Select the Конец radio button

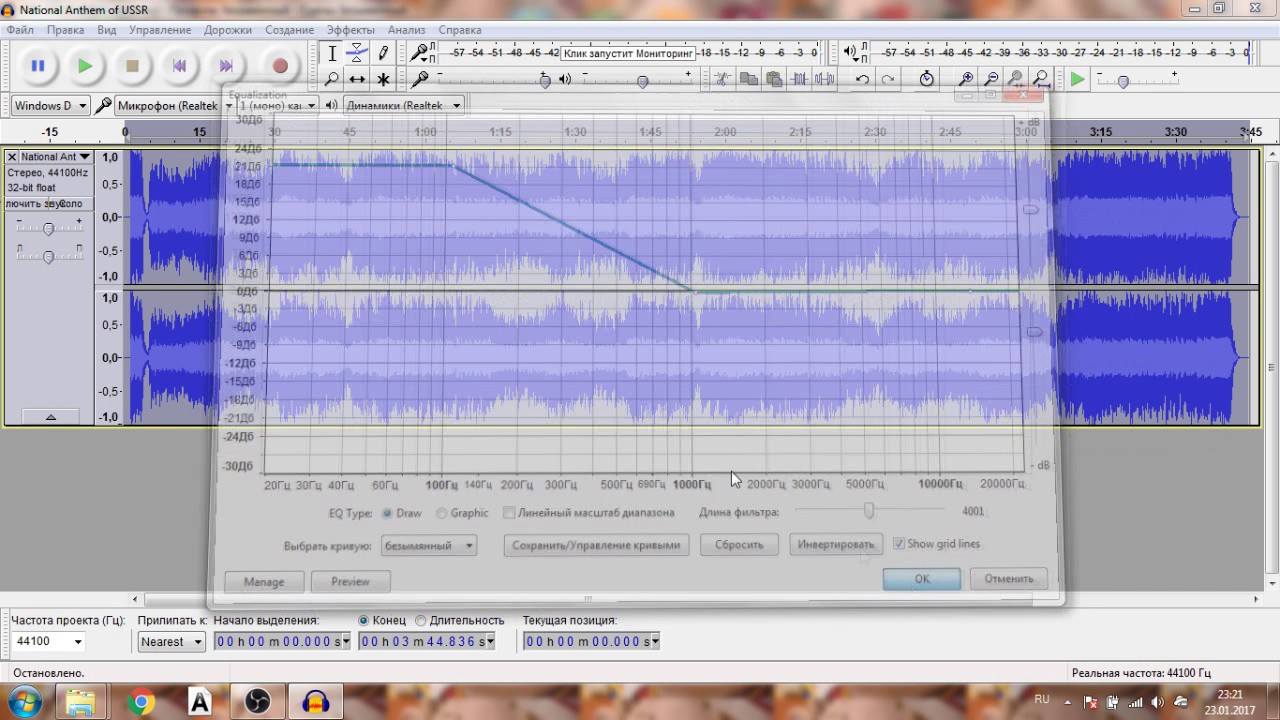pos(364,620)
